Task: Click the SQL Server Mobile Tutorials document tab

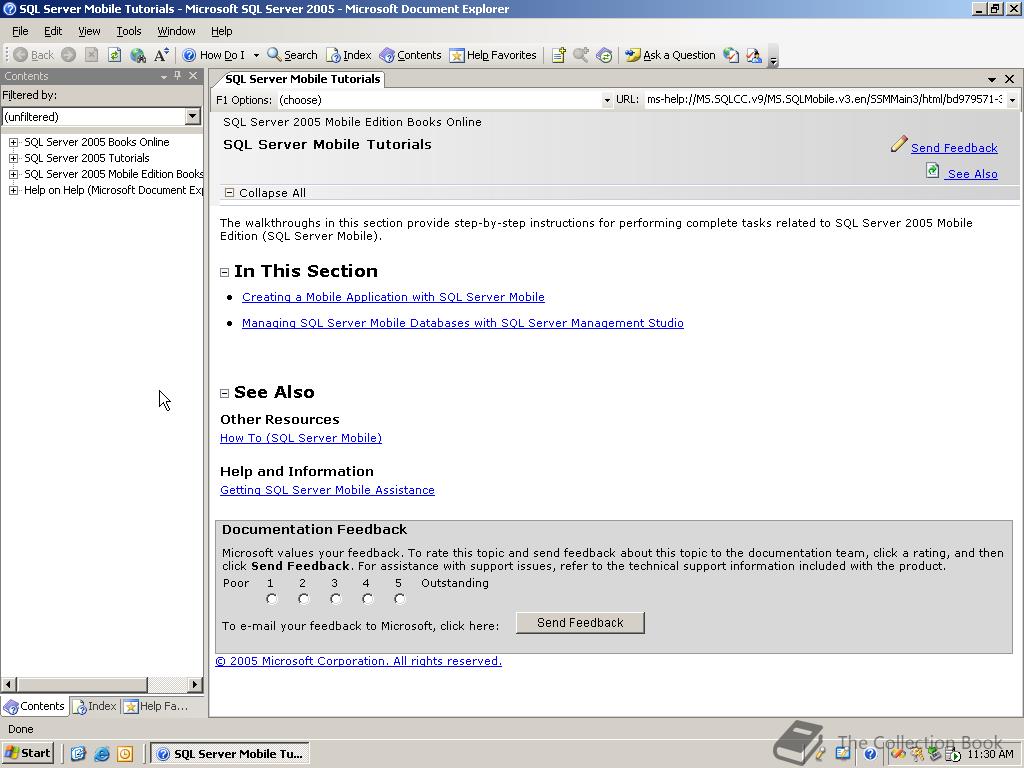Action: pos(302,79)
